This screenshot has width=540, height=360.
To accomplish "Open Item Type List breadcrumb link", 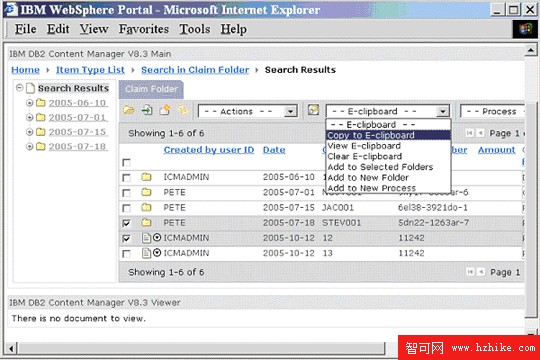I will [x=90, y=70].
